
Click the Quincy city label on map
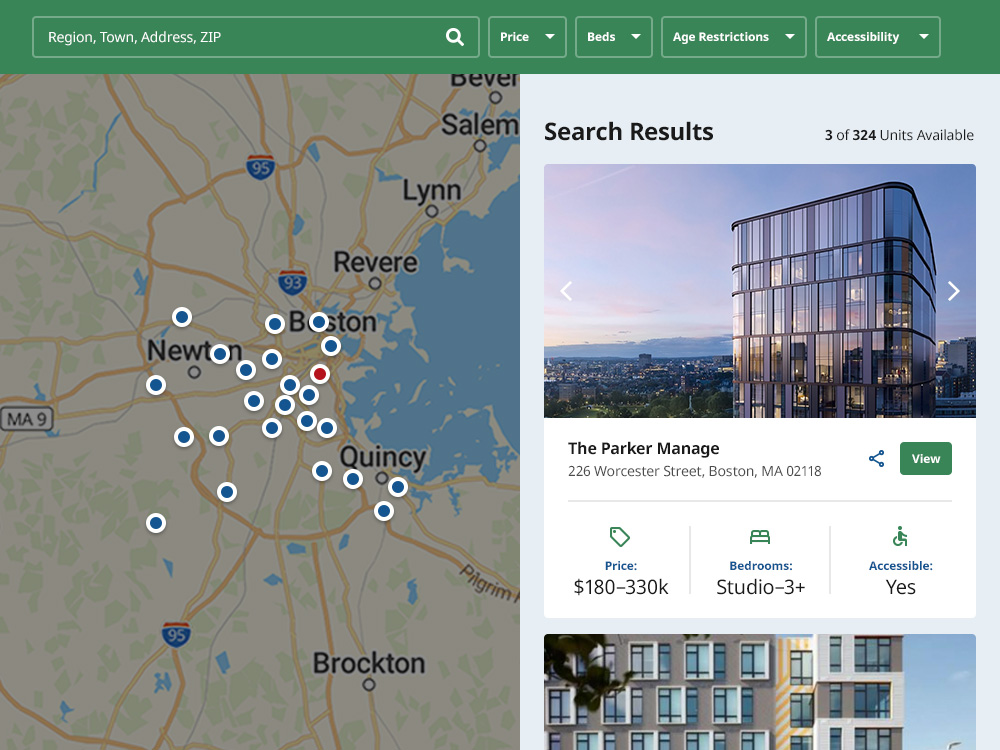383,458
